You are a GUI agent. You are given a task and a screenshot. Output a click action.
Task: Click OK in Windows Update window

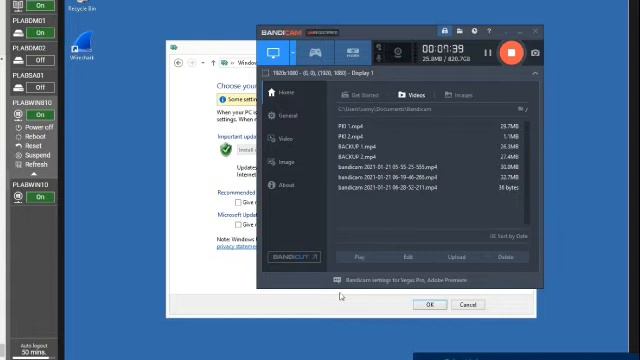430,304
